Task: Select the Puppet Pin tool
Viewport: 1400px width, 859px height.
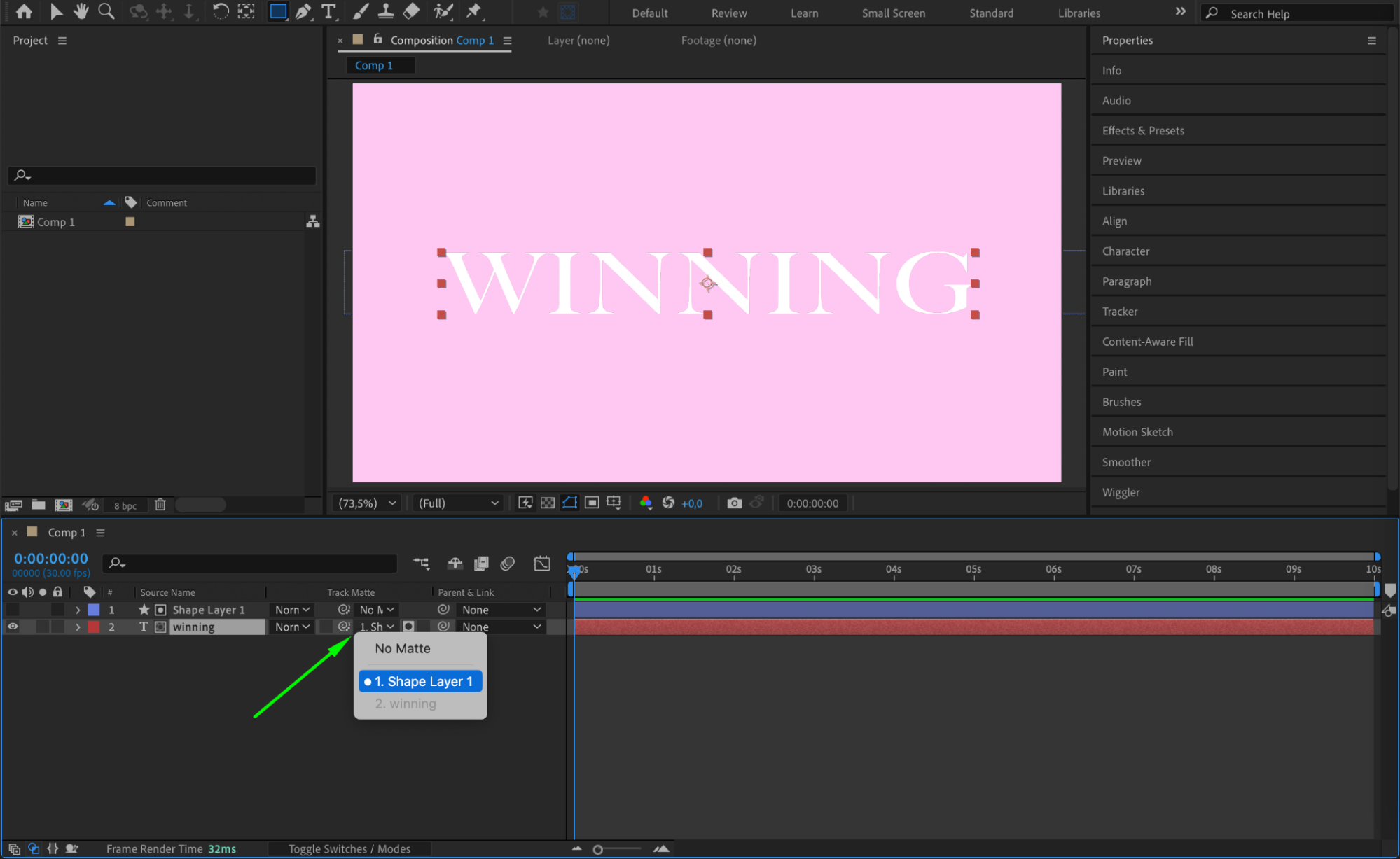Action: point(474,11)
